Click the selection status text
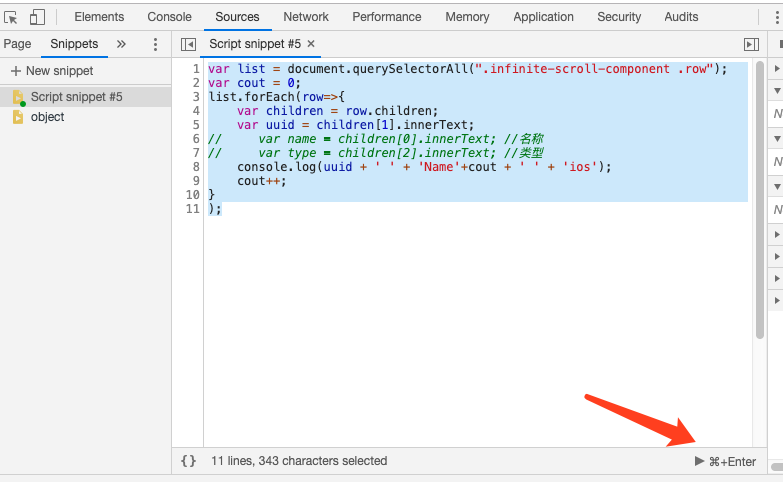783x482 pixels. pyautogui.click(x=299, y=461)
